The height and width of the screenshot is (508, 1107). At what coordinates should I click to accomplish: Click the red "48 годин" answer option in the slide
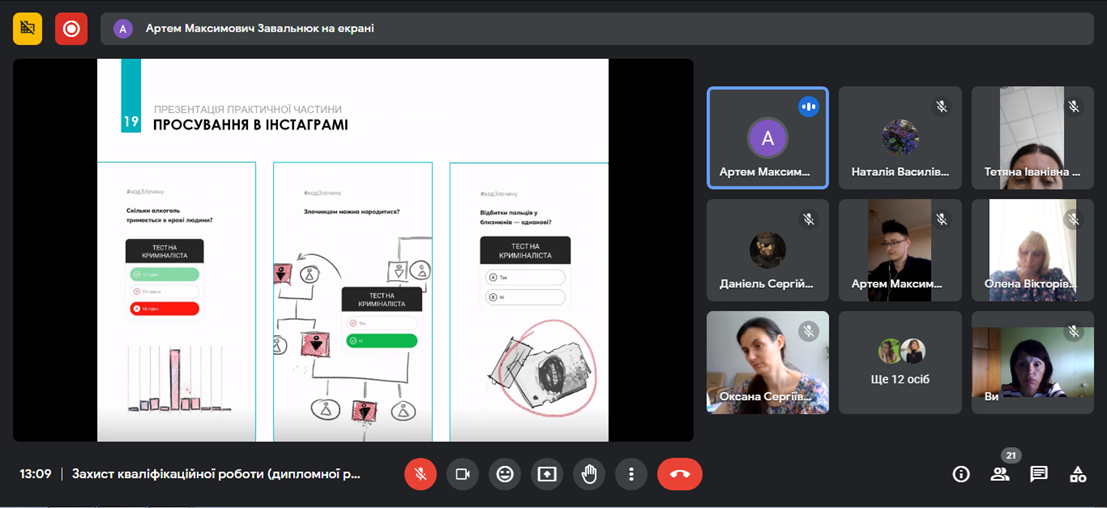click(x=164, y=308)
